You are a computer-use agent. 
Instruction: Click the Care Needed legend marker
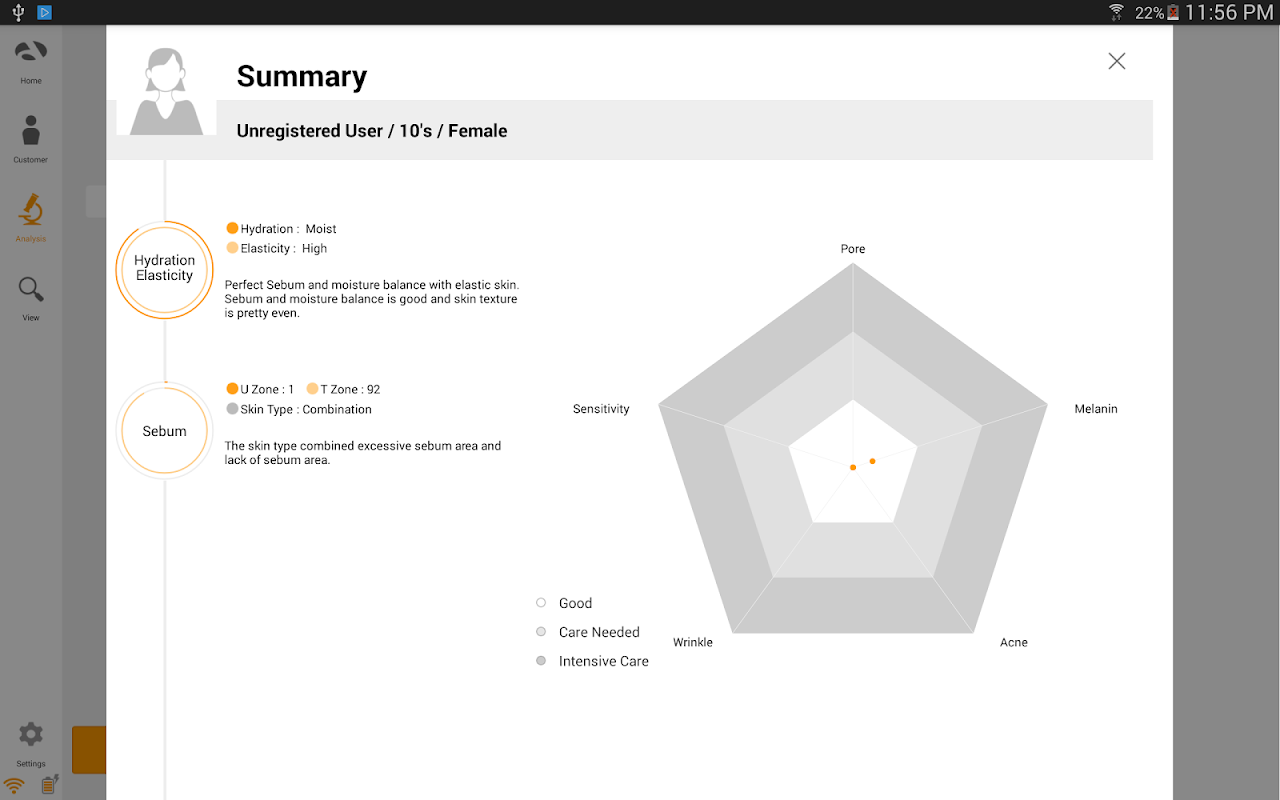(541, 632)
